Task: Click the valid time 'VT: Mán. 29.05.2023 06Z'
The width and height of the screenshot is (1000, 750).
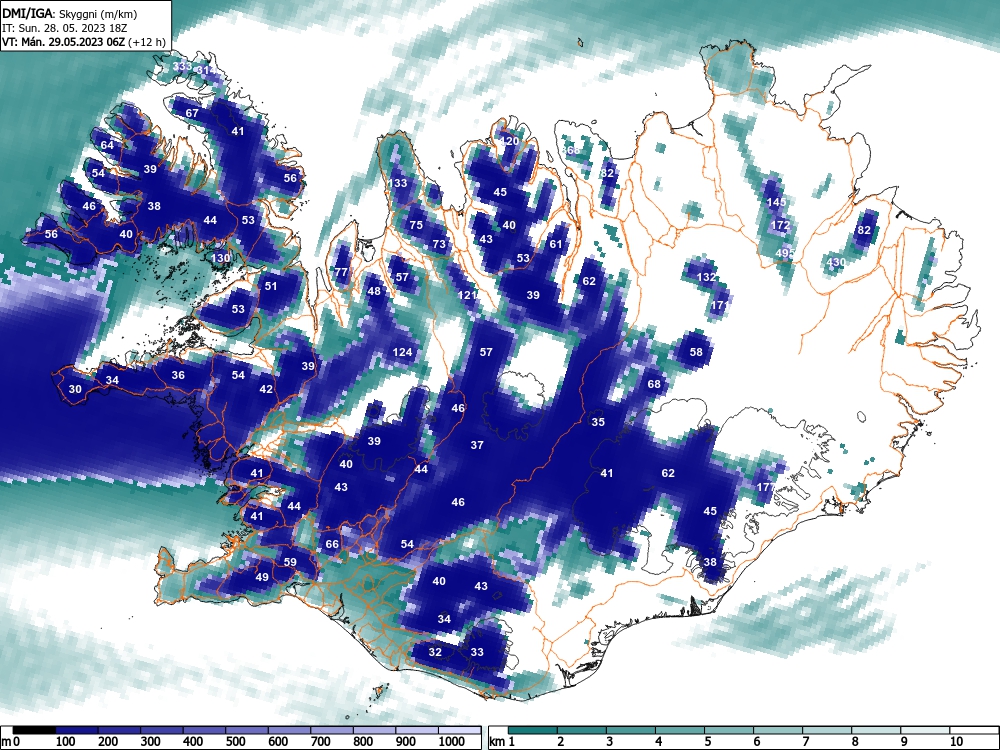Action: click(x=64, y=43)
